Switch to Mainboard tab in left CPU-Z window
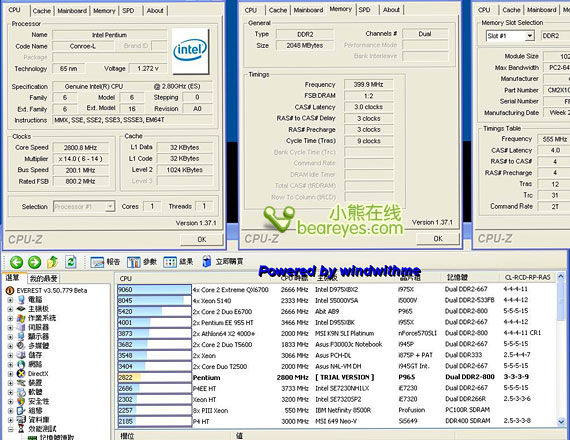Viewport: 570px width, 440px height. [x=72, y=11]
